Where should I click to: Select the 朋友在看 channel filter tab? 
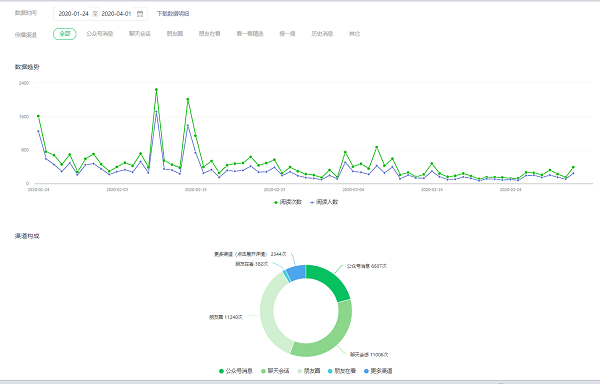(209, 34)
